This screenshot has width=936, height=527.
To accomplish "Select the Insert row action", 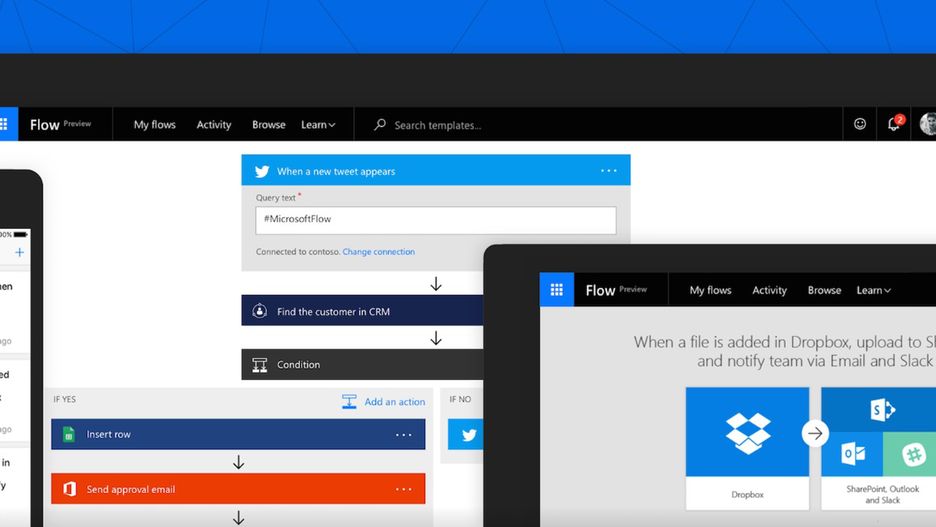I will tap(238, 434).
